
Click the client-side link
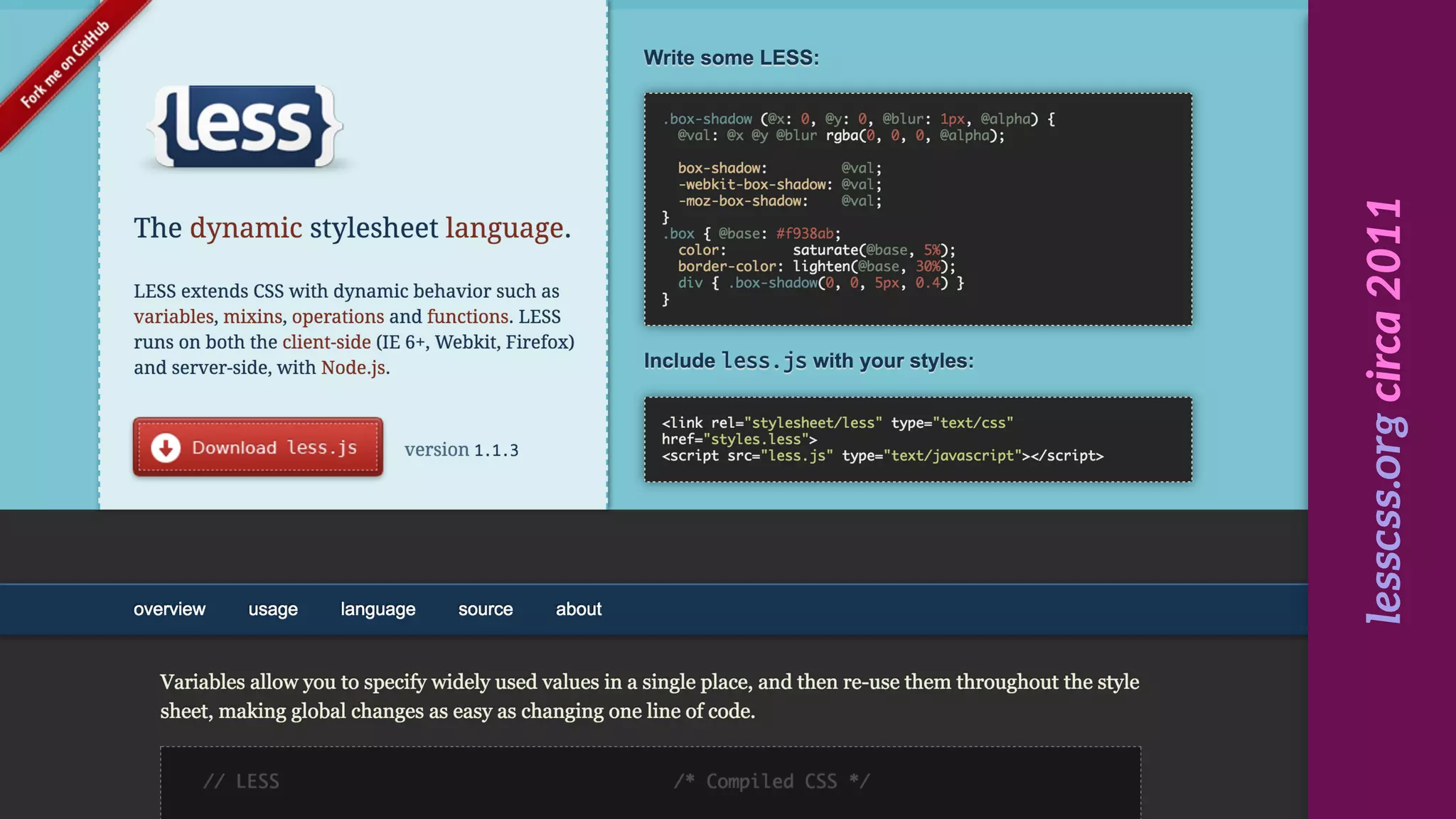point(326,342)
